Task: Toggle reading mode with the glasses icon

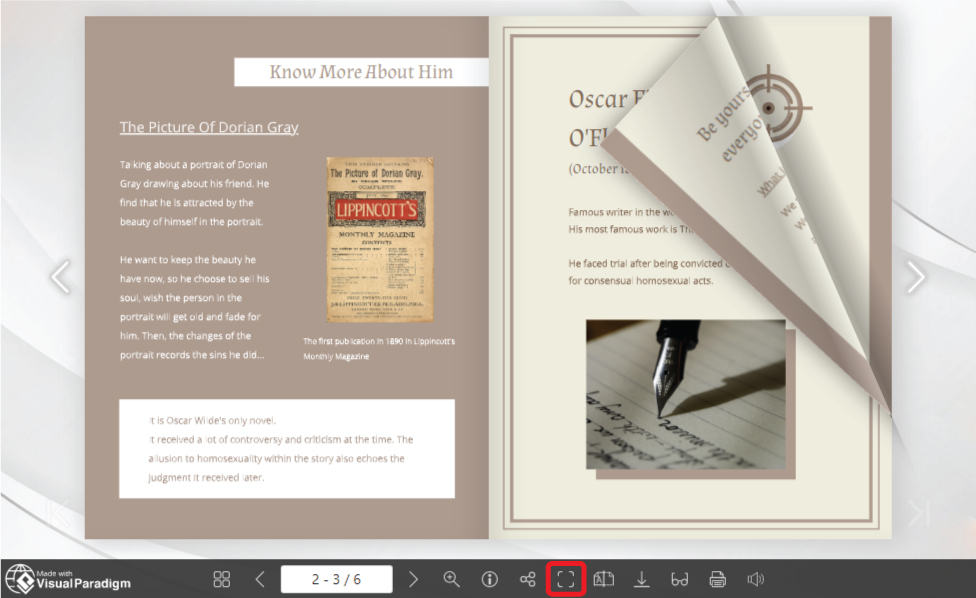Action: coord(679,579)
